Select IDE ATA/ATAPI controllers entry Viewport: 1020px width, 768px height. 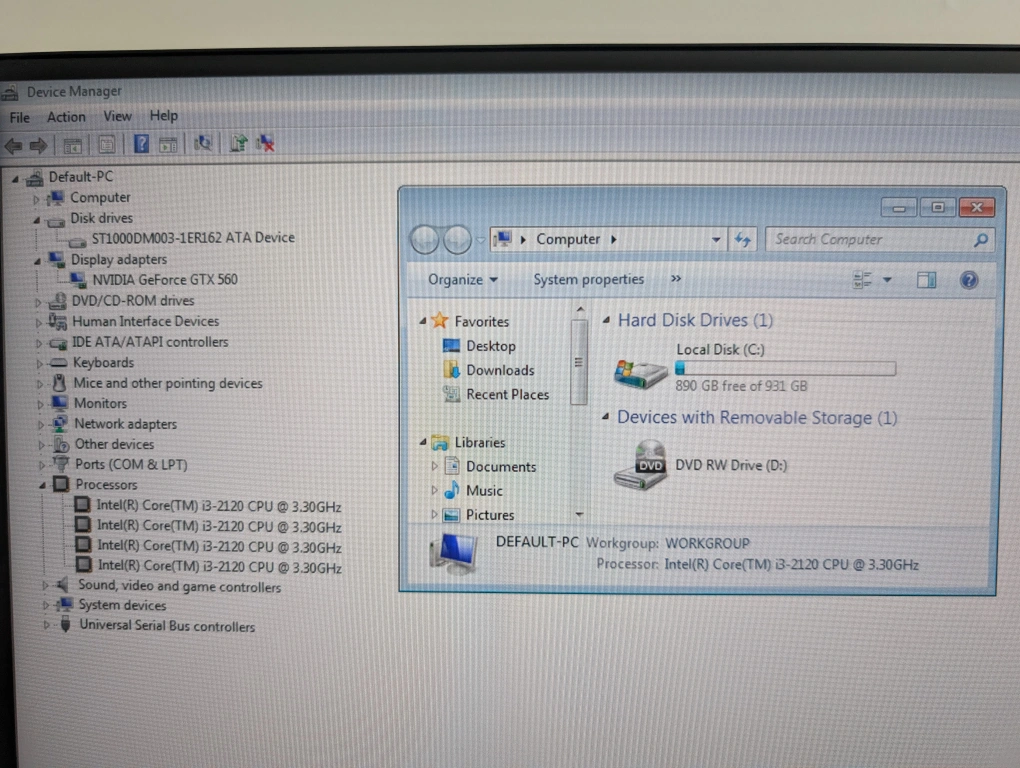tap(150, 342)
